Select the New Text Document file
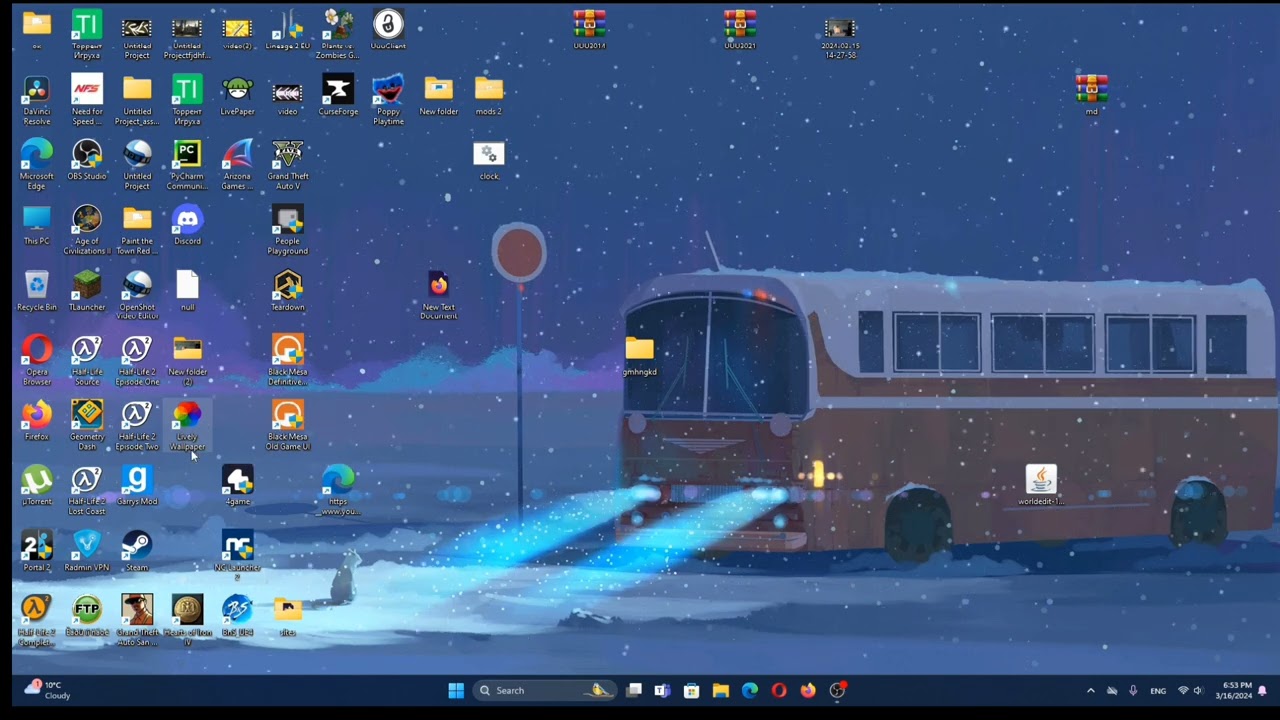Viewport: 1280px width, 720px height. click(439, 296)
